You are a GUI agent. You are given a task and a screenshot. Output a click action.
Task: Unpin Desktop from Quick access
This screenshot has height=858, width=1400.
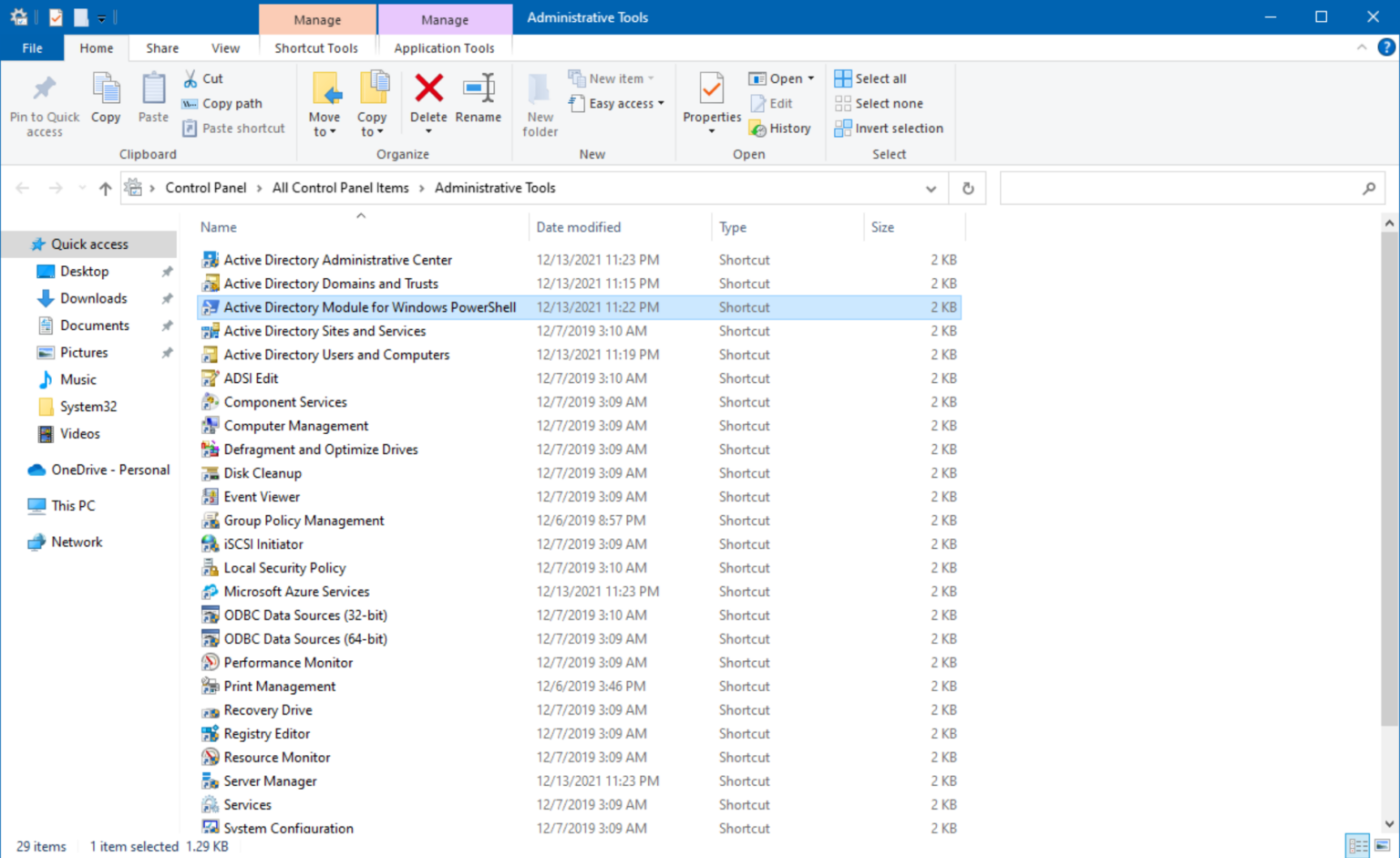[167, 271]
